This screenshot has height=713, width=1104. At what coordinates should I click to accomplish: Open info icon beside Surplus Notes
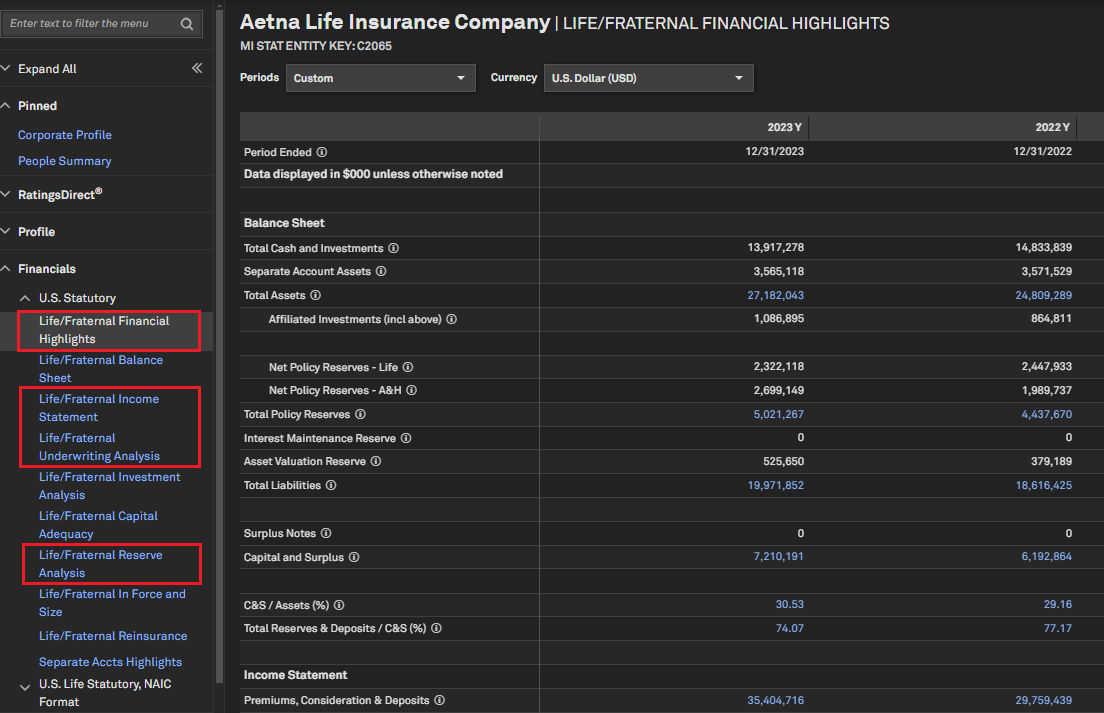(326, 533)
